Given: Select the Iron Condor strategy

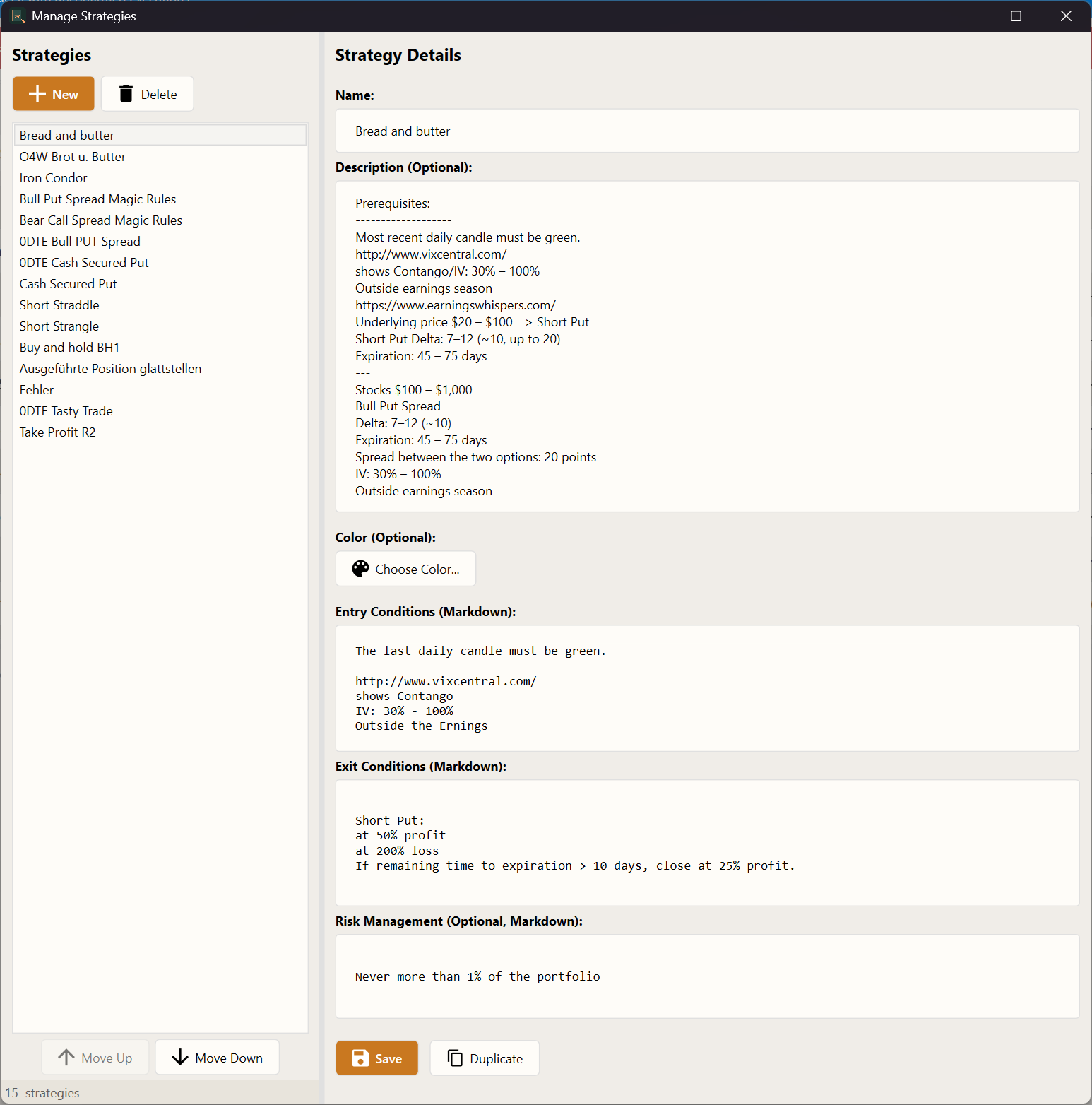Looking at the screenshot, I should tap(160, 177).
